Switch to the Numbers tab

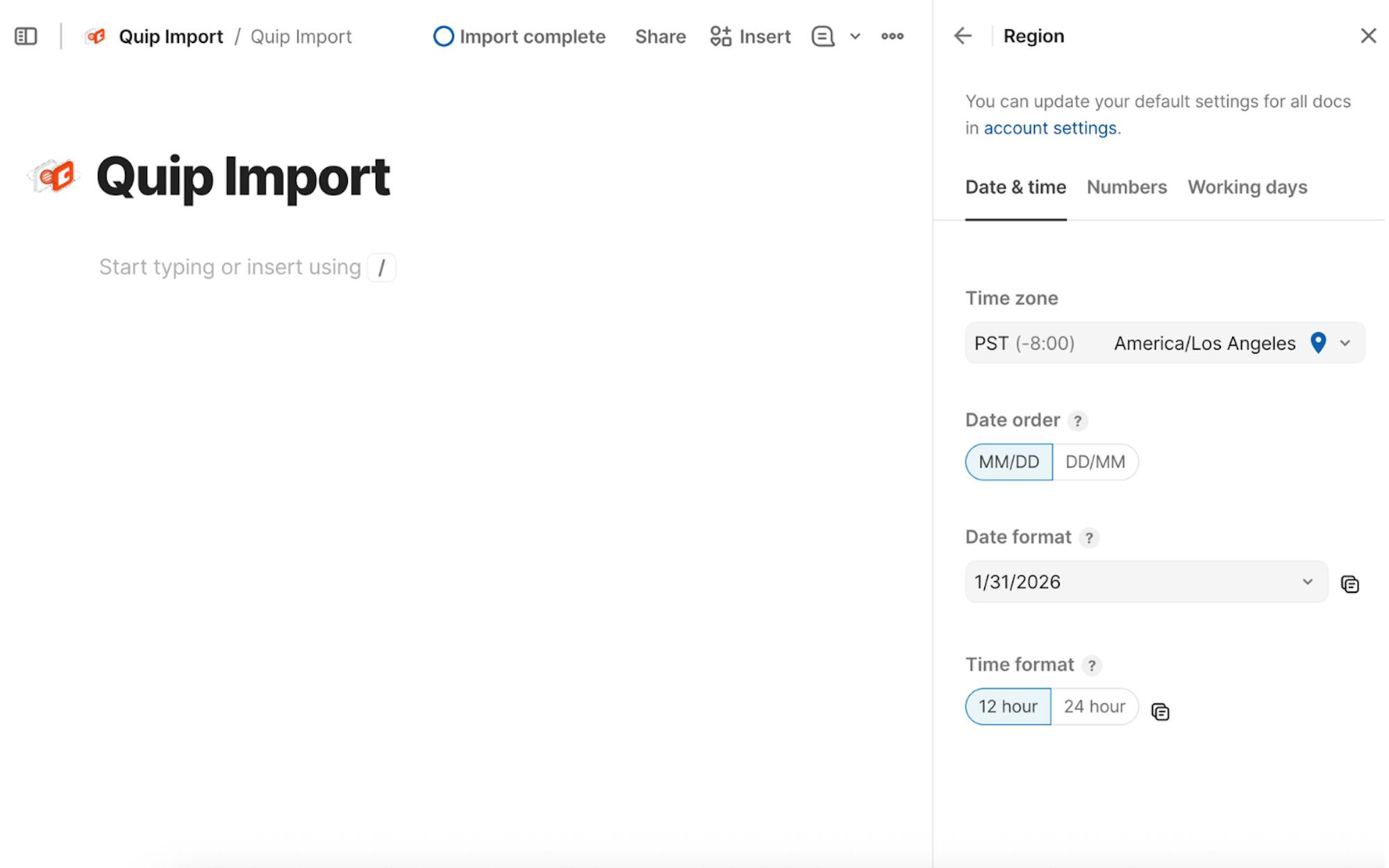tap(1126, 187)
